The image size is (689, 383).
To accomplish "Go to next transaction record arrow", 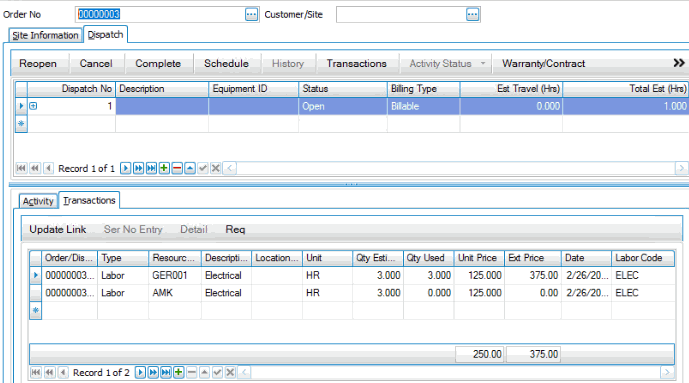I will 140,372.
